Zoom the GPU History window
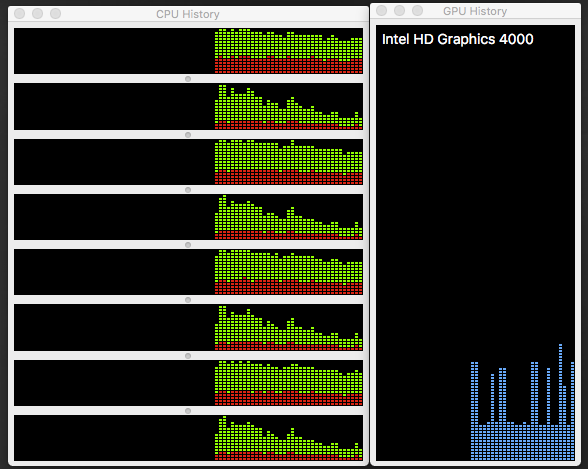This screenshot has height=469, width=588. (x=417, y=10)
